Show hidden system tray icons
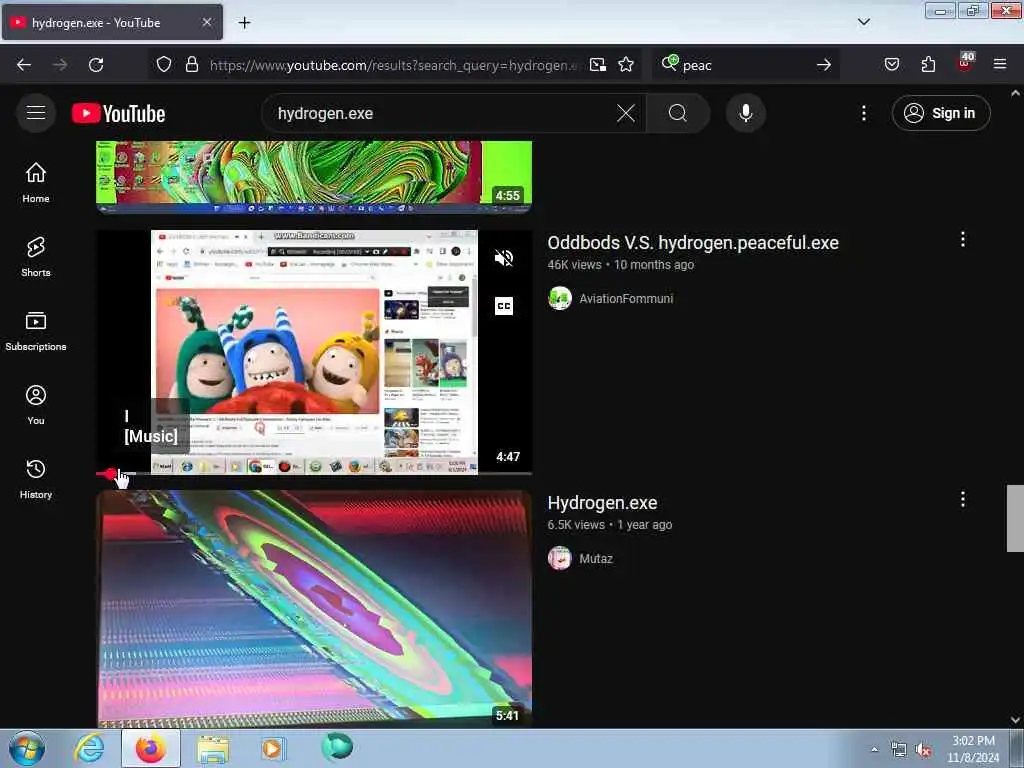Viewport: 1024px width, 768px height. (874, 749)
